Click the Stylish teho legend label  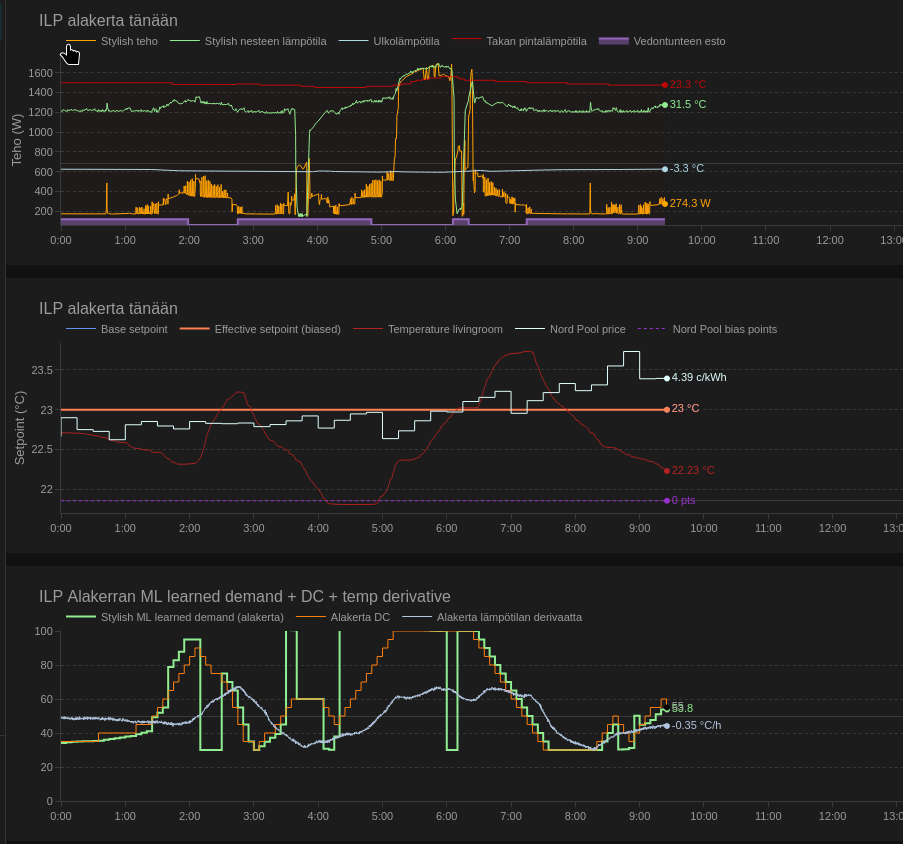(129, 41)
